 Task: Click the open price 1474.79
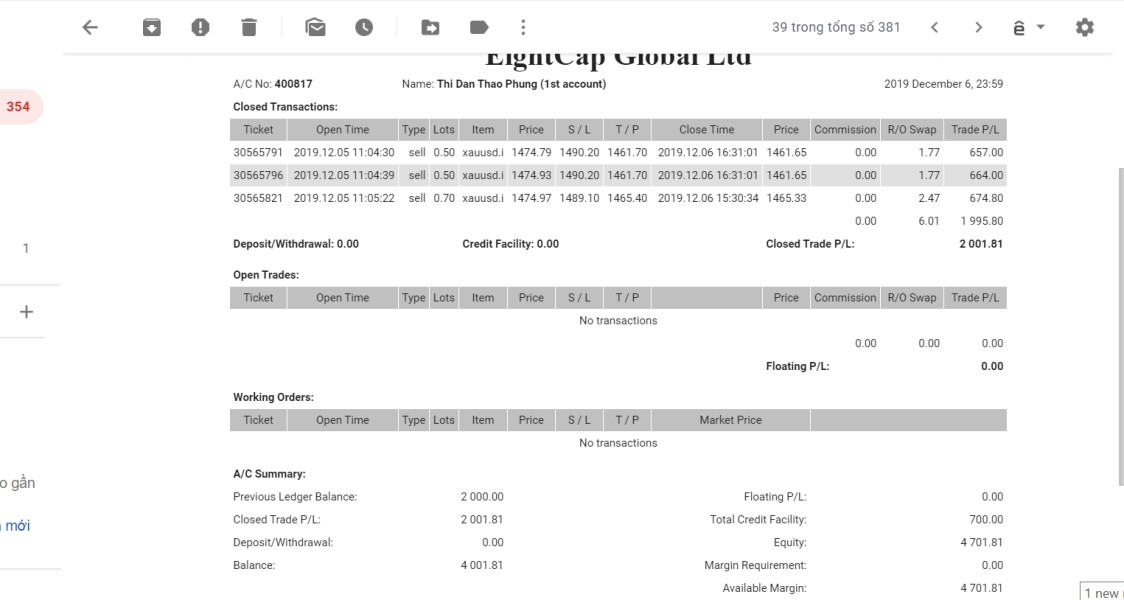[531, 152]
